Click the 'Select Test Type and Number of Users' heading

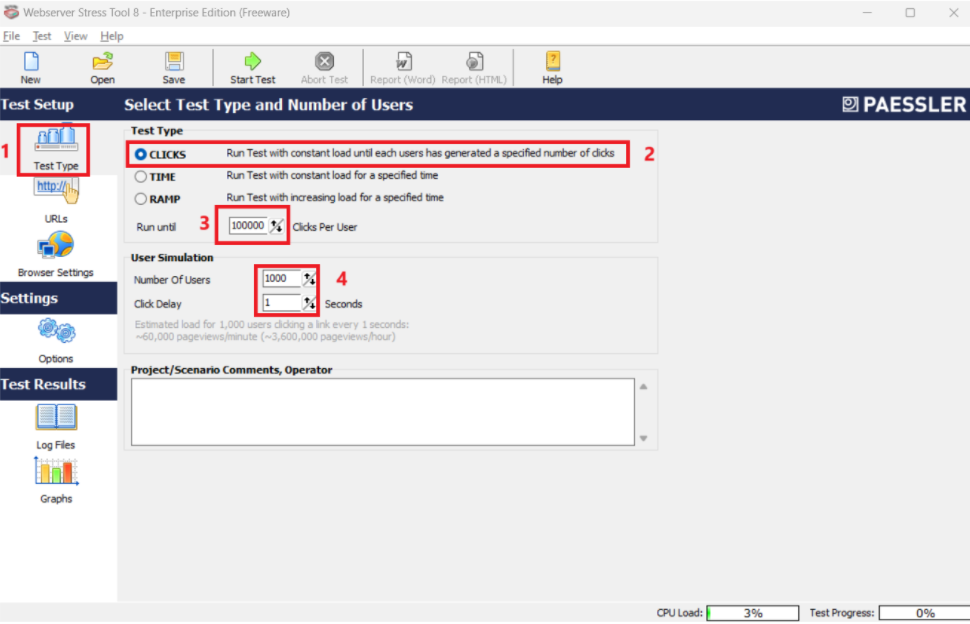[x=268, y=105]
